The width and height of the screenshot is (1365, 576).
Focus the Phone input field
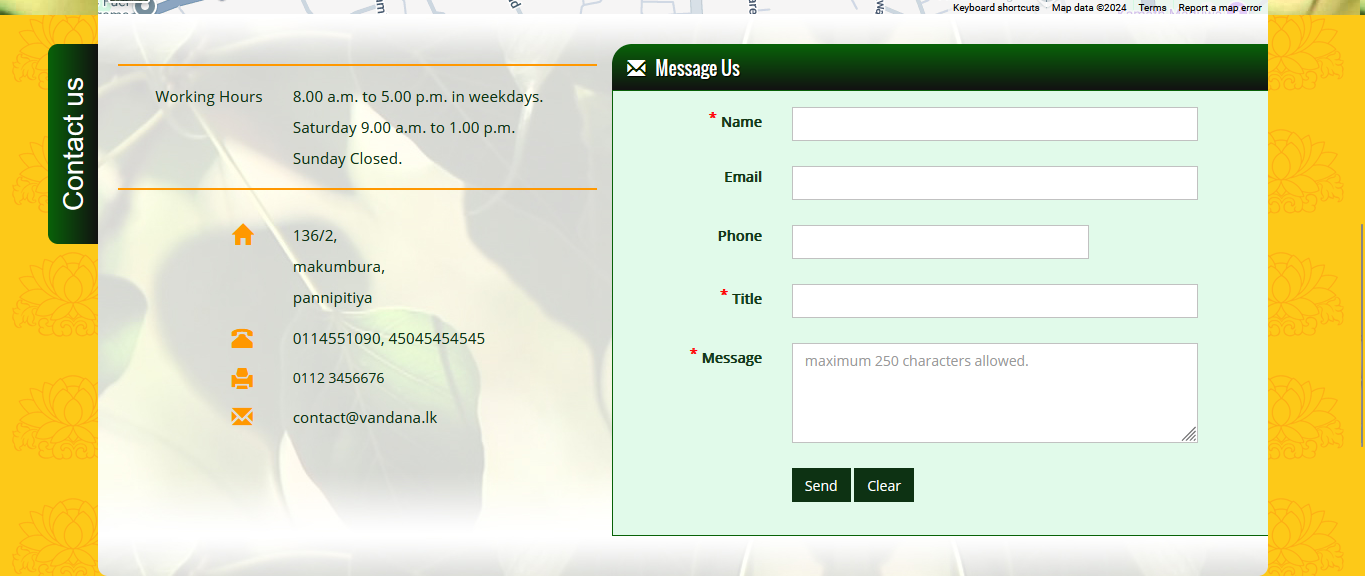click(939, 242)
